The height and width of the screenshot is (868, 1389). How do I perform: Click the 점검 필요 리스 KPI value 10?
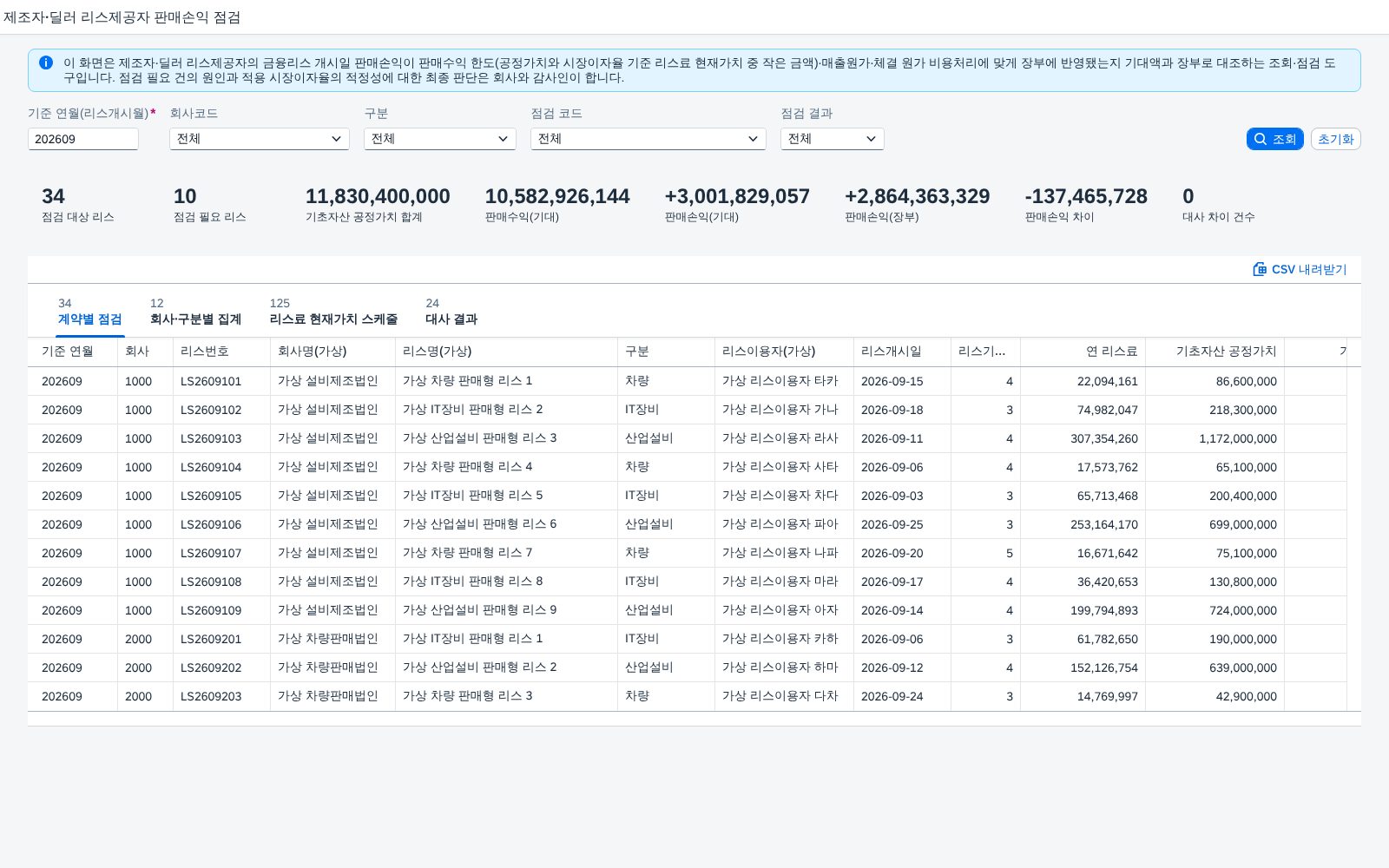pos(185,197)
